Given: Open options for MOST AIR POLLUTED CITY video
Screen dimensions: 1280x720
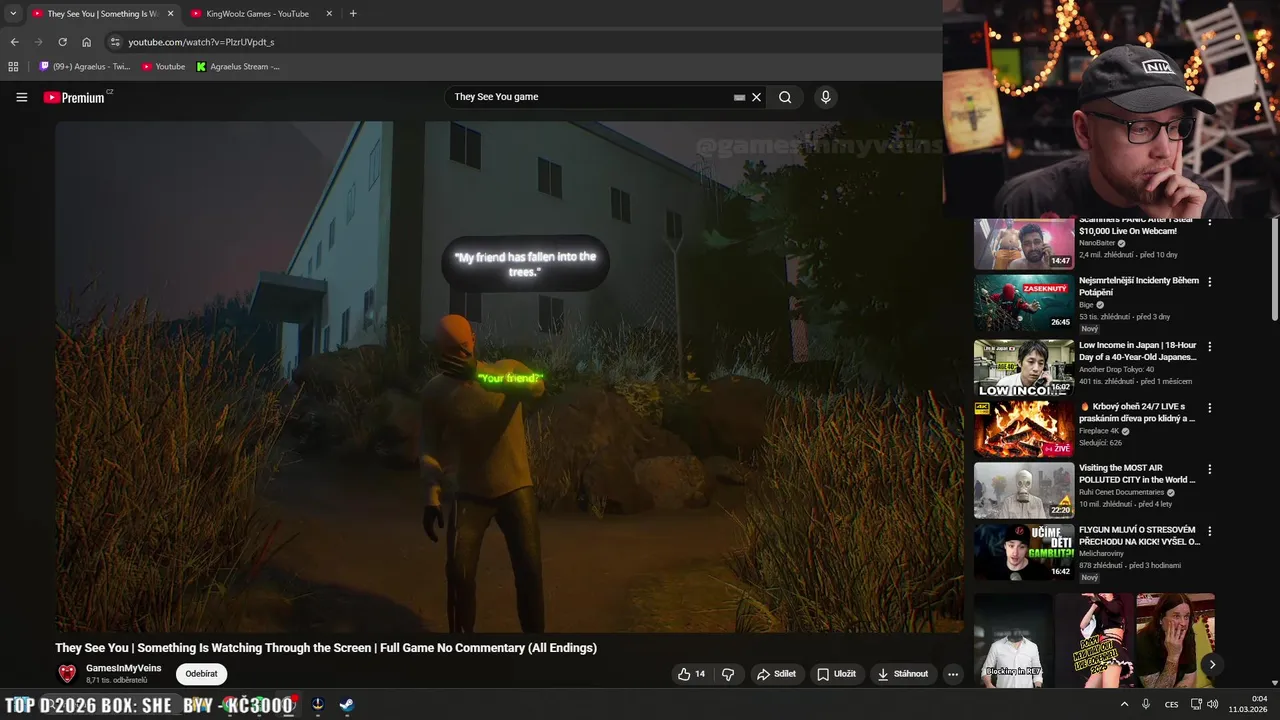Looking at the screenshot, I should click(1210, 469).
